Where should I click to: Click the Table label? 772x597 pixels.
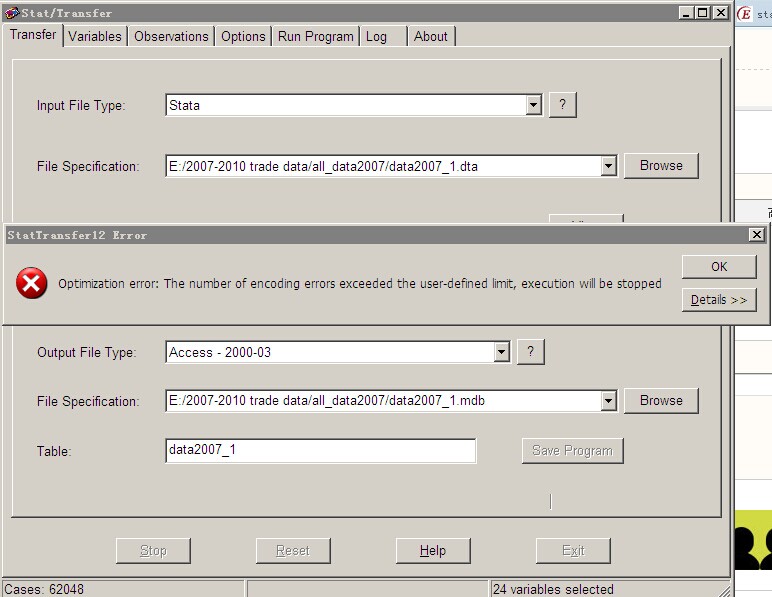(x=54, y=451)
